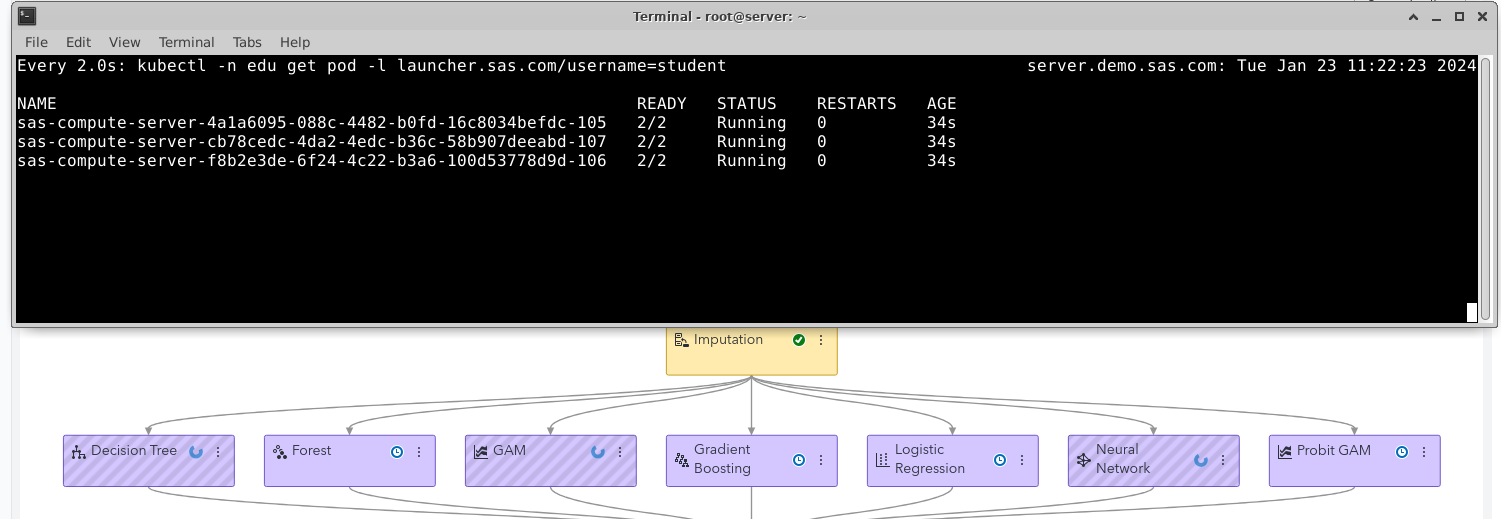The image size is (1501, 519).
Task: Click pod name ending in 78d9d-106
Action: [312, 161]
